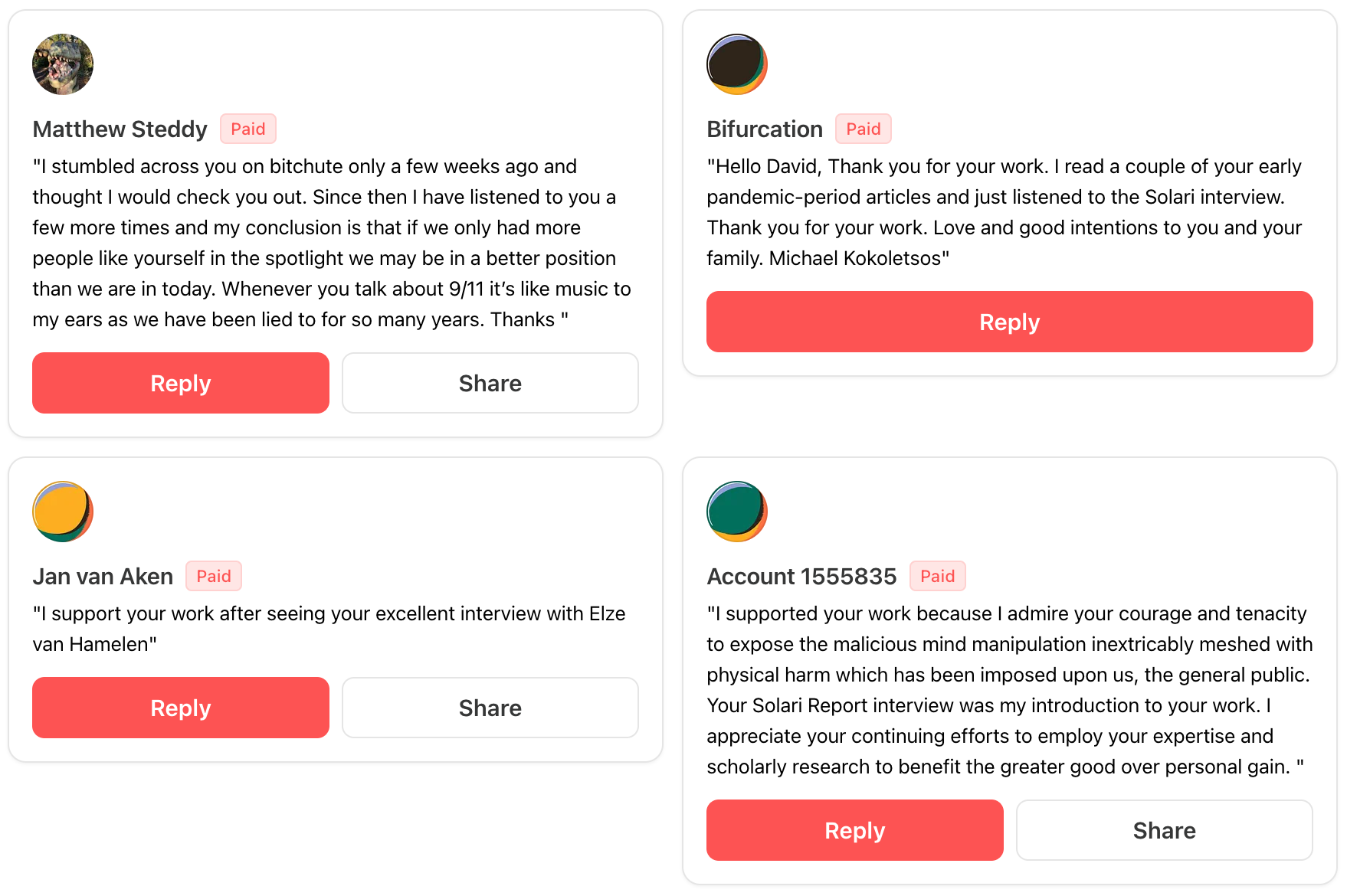The height and width of the screenshot is (896, 1347).
Task: Click Jan van Aken's yellow avatar
Action: click(63, 512)
